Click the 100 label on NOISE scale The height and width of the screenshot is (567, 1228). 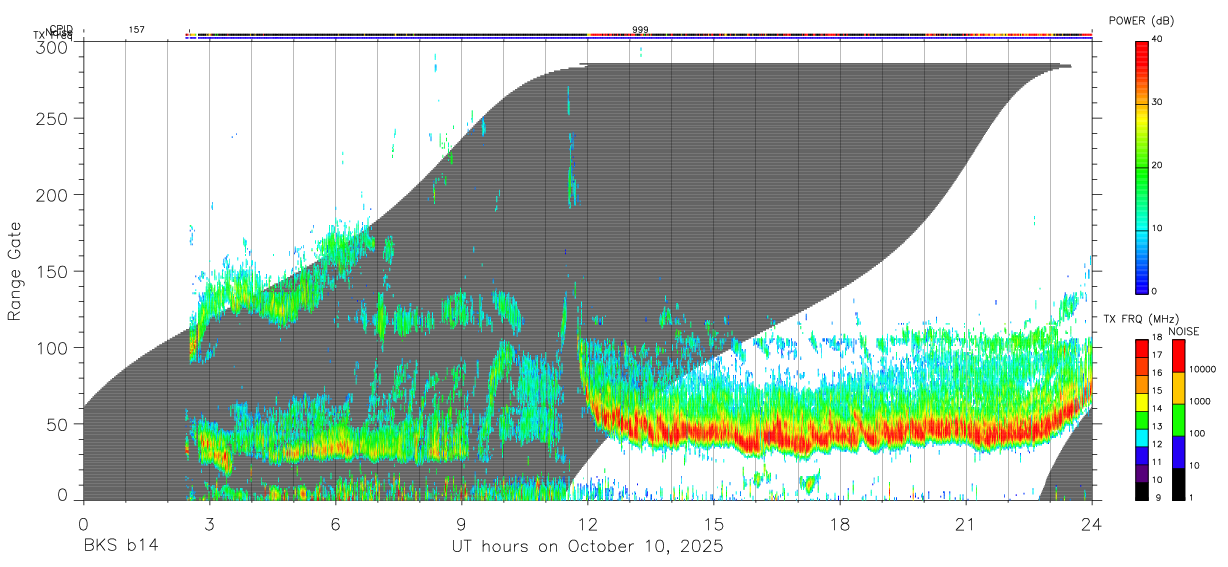coord(1198,434)
